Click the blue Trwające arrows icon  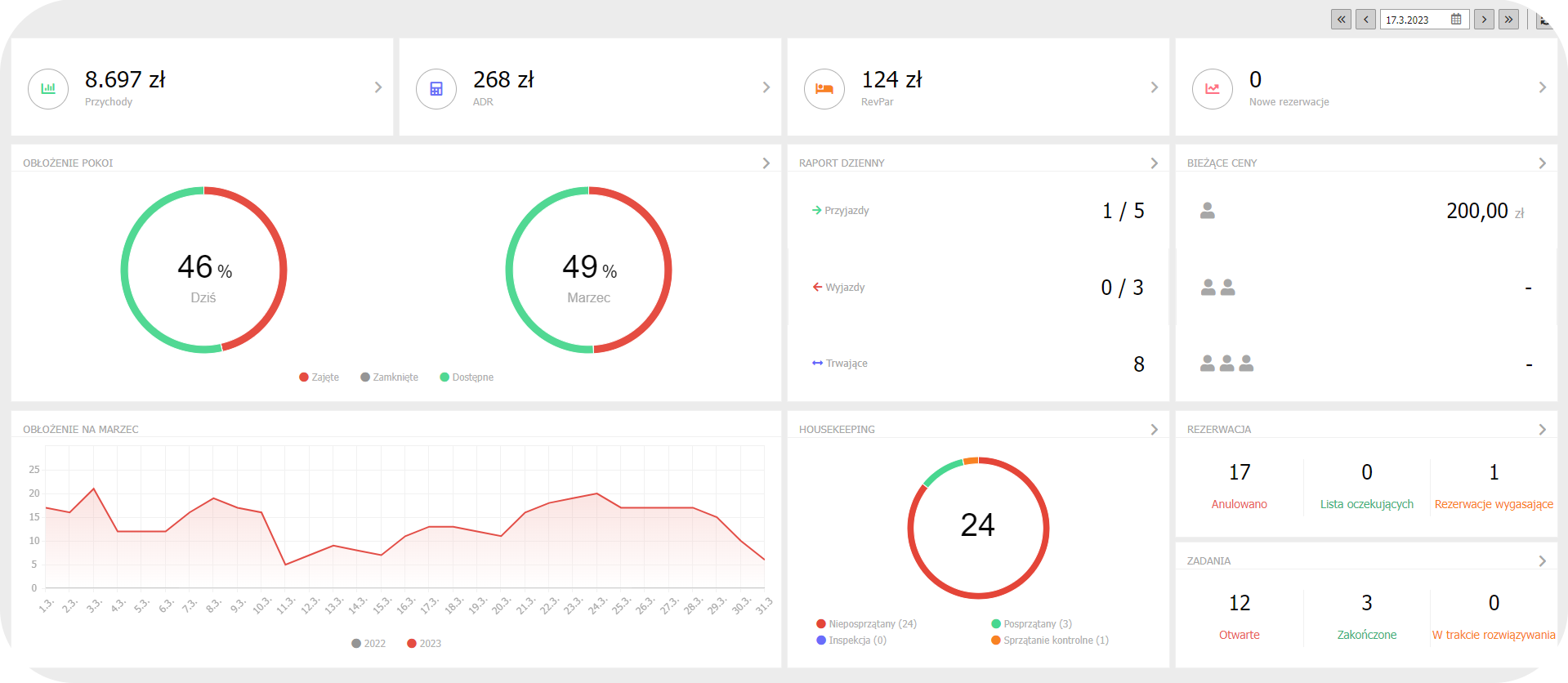[x=817, y=363]
